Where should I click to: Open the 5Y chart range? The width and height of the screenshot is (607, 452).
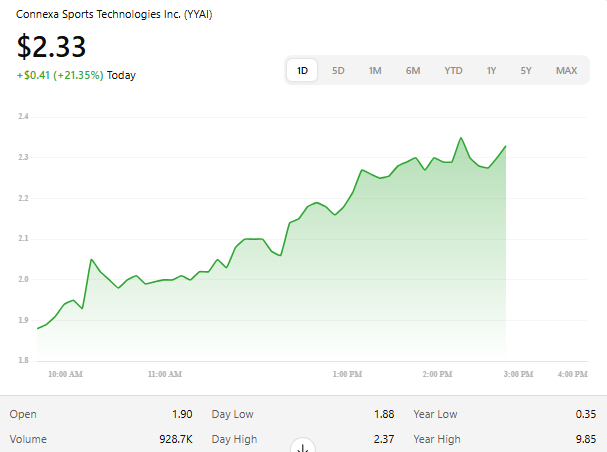click(526, 70)
